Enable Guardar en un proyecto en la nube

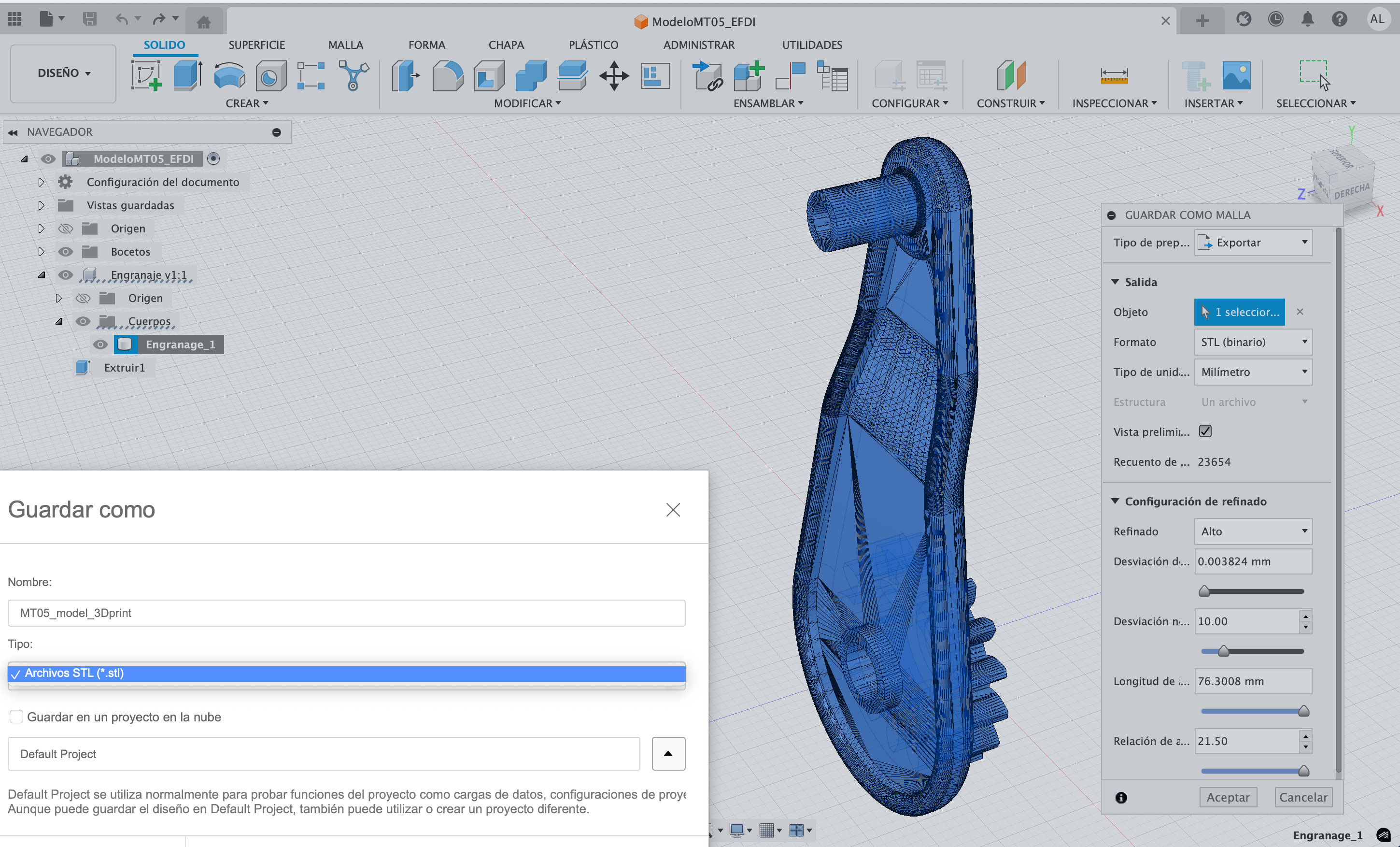click(x=16, y=716)
